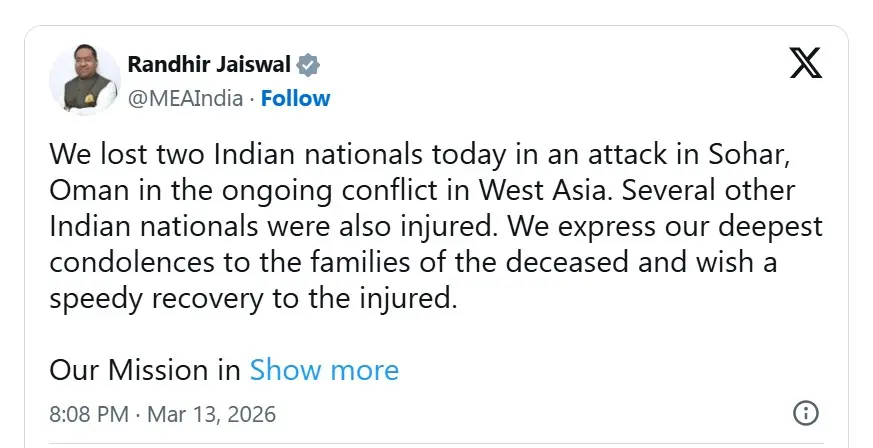Click the Mar 13, 2026 date
Screen dimensions: 873x448
coord(212,413)
